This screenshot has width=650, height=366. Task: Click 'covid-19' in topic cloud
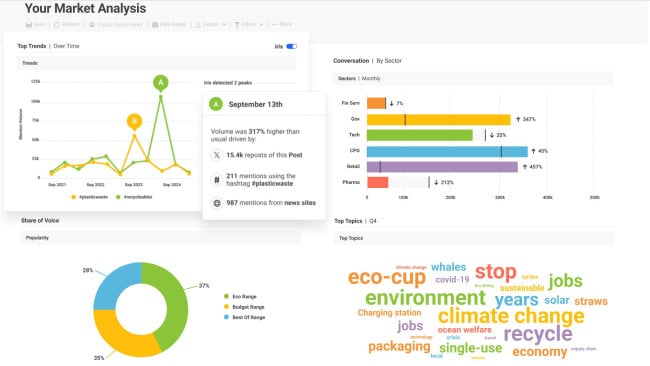(452, 279)
